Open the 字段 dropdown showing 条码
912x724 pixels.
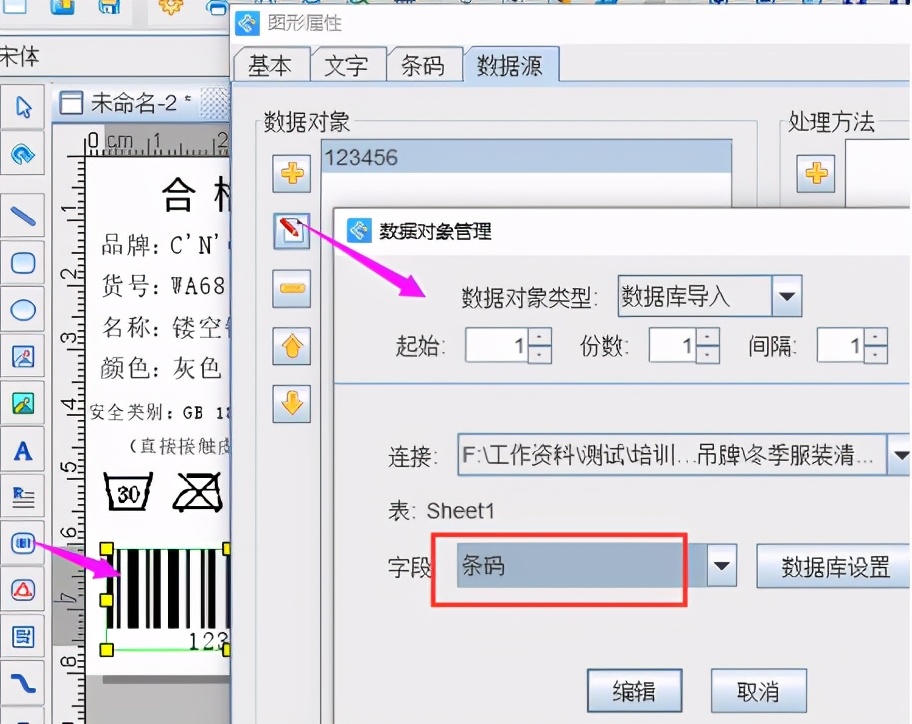(x=722, y=566)
